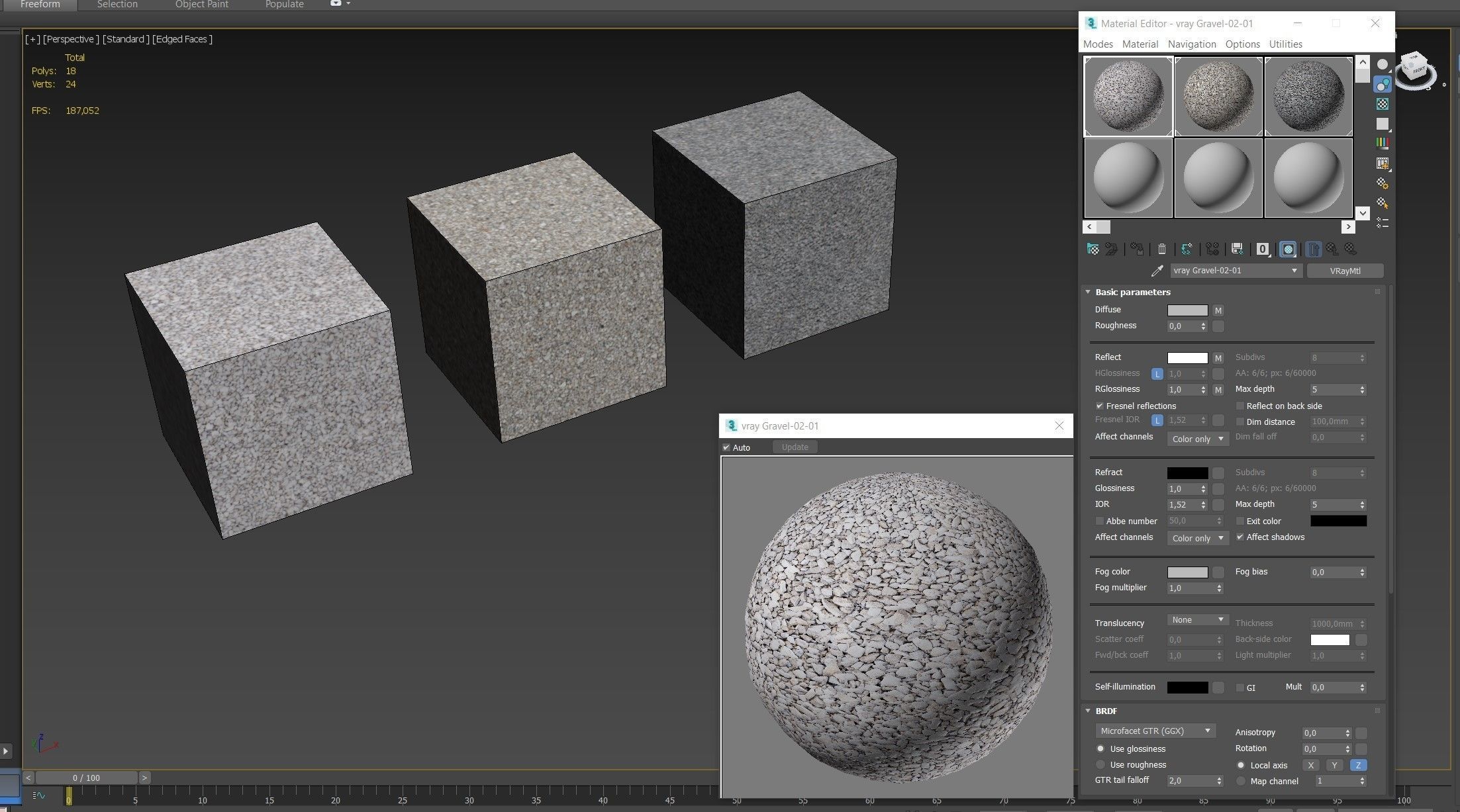Collapse the Basic parameters rollout
The height and width of the screenshot is (812, 1460).
(x=1088, y=292)
